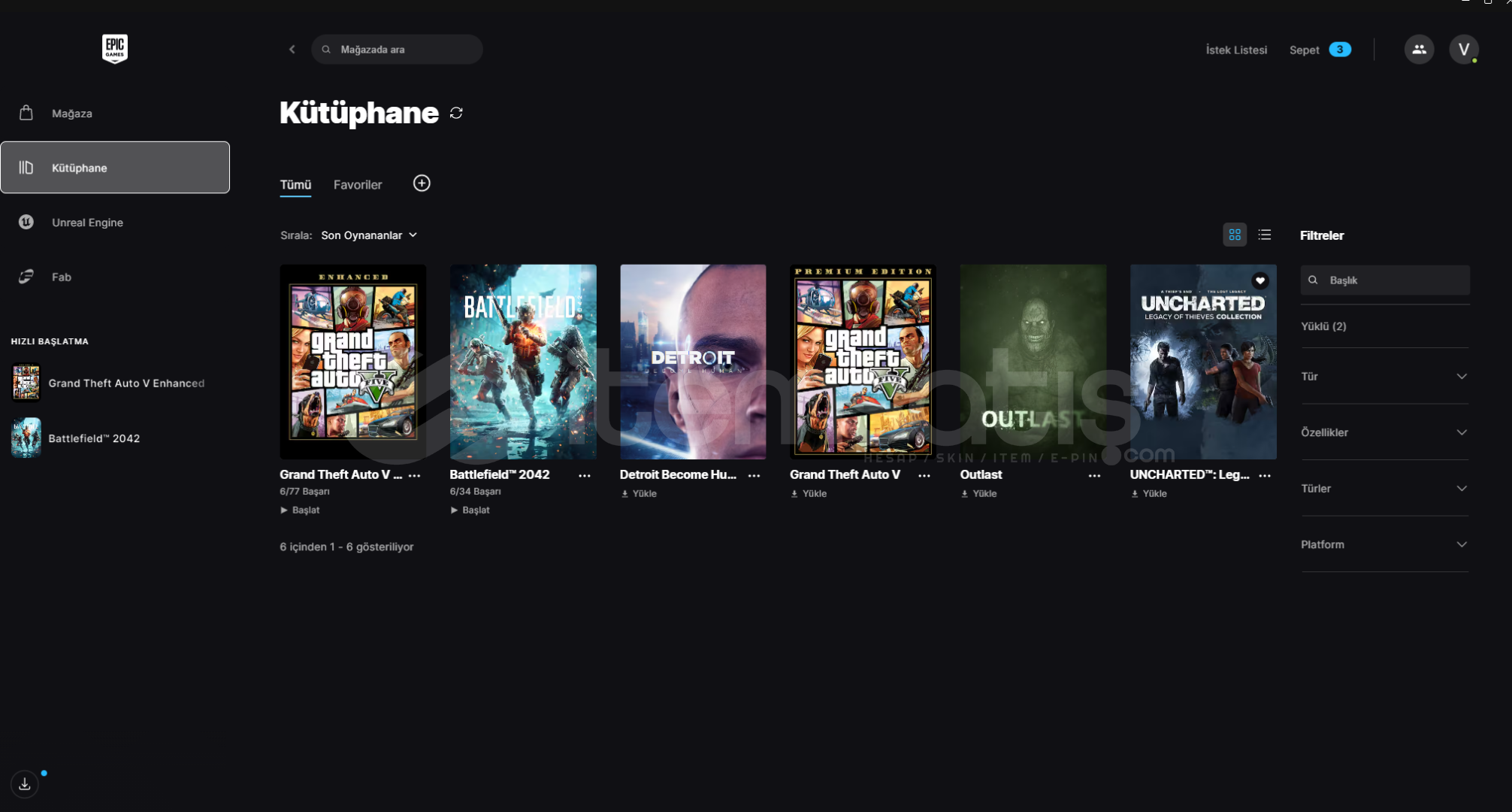The height and width of the screenshot is (812, 1512).
Task: Open Battlefield 2042 cover thumbnail
Action: (x=523, y=362)
